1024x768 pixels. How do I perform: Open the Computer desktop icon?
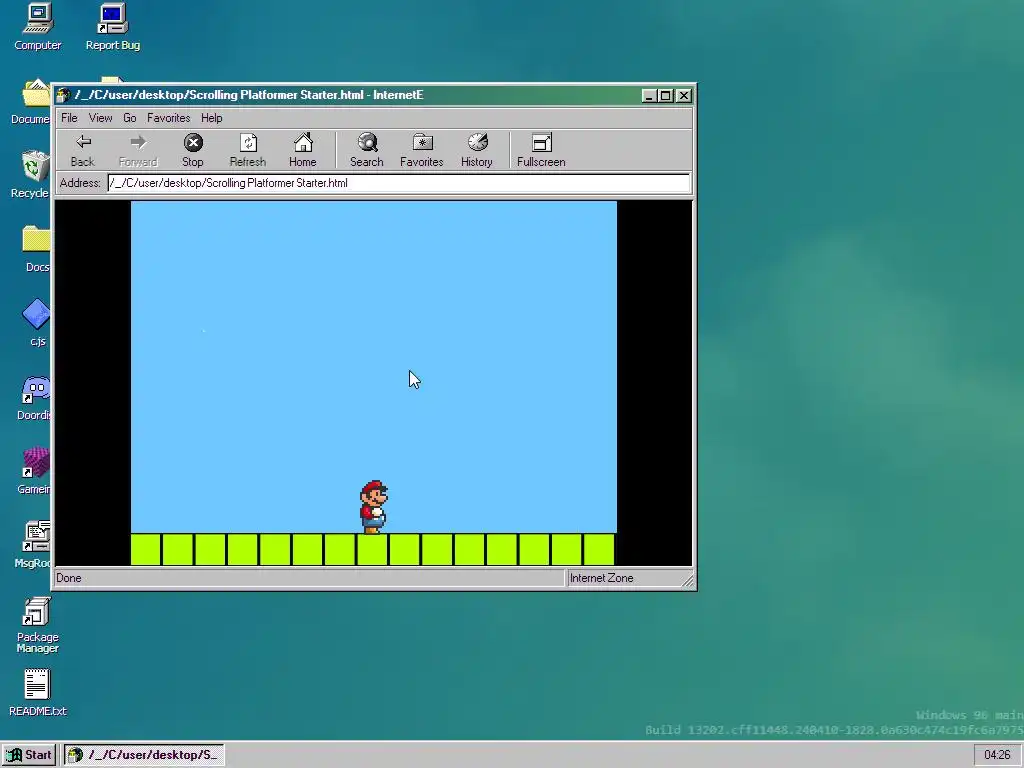38,27
